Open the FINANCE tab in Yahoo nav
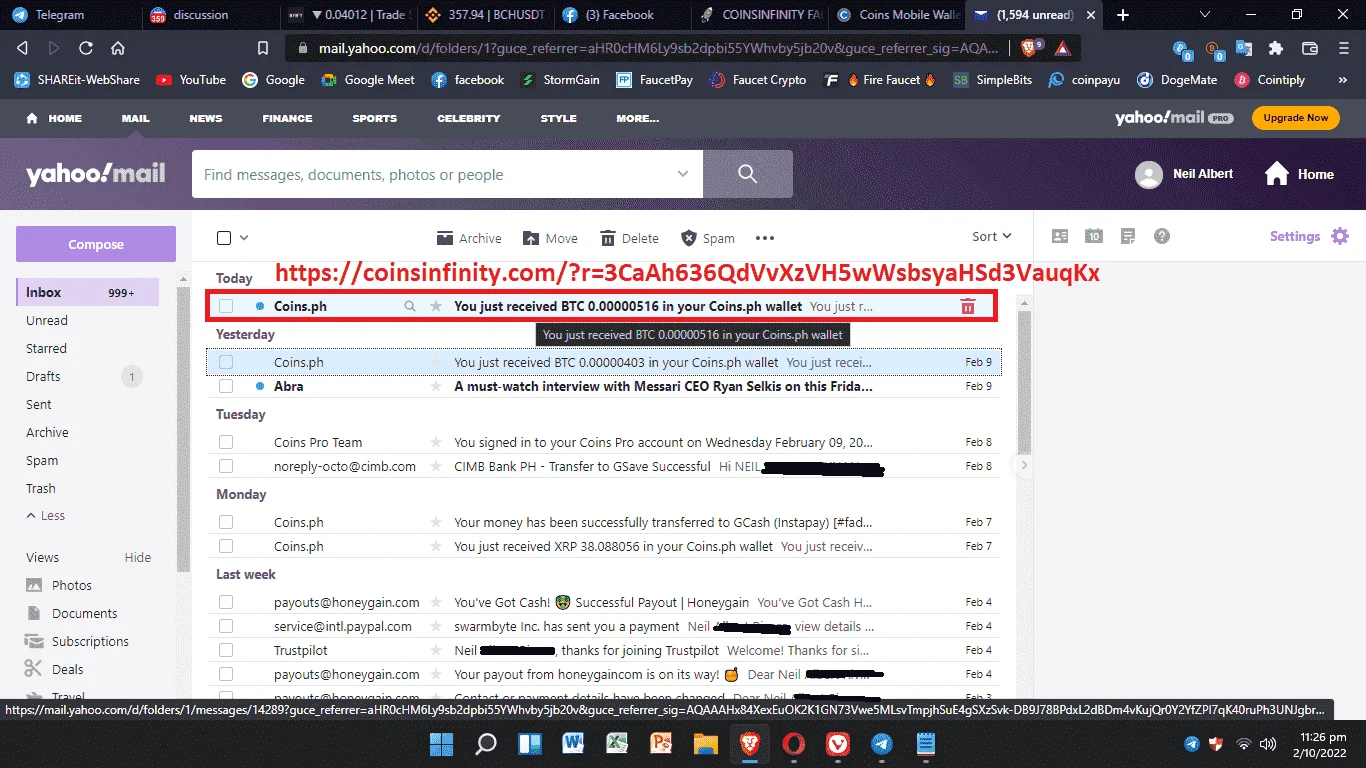The height and width of the screenshot is (768, 1366). [288, 118]
